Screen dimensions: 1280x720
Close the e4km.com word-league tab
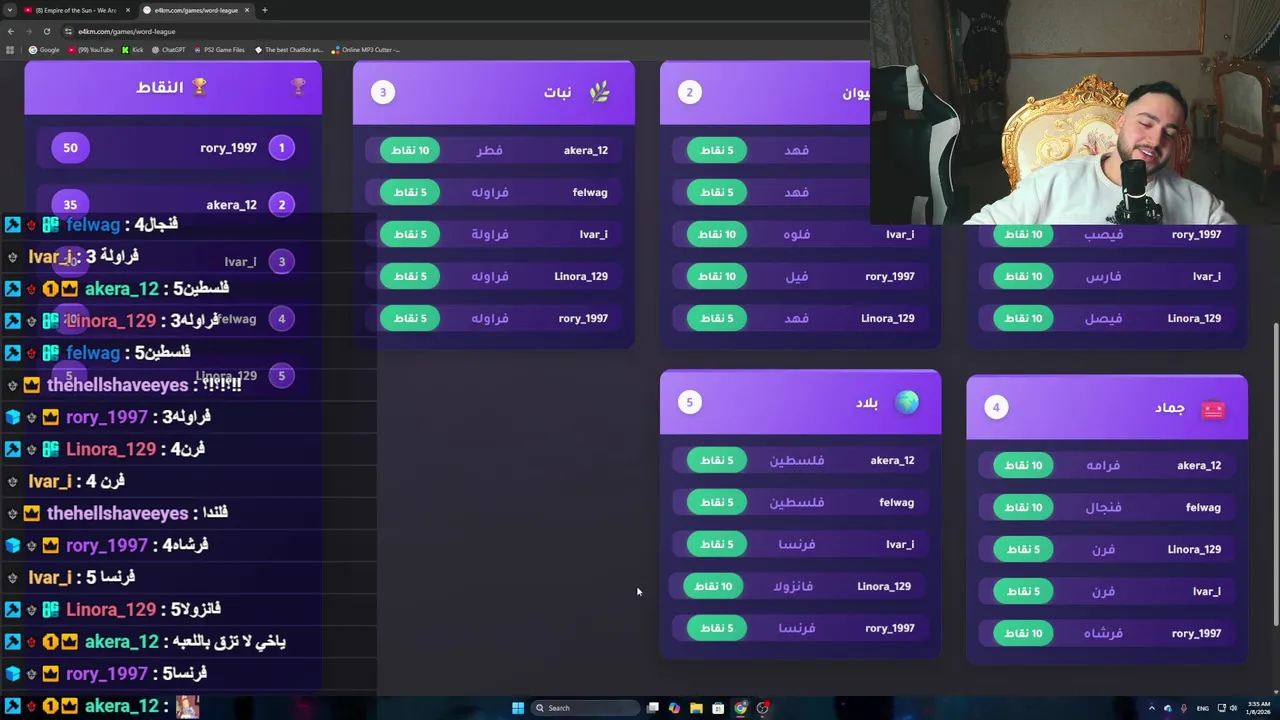246,10
